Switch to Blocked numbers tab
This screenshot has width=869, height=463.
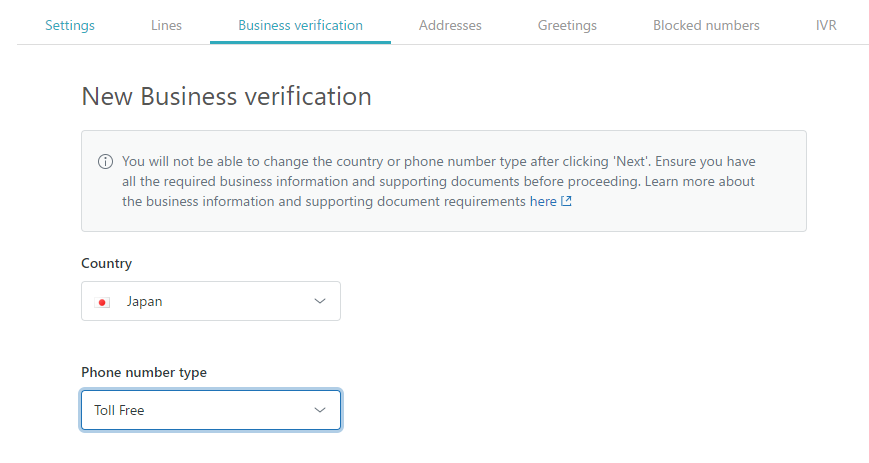pos(706,26)
